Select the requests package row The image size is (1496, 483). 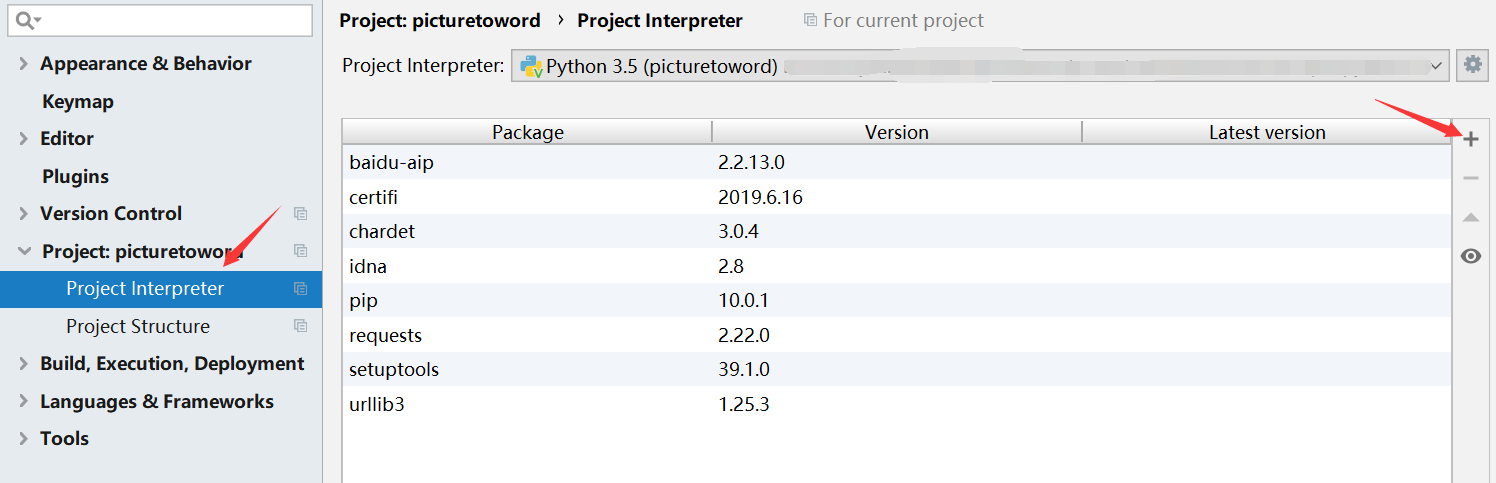tap(386, 335)
